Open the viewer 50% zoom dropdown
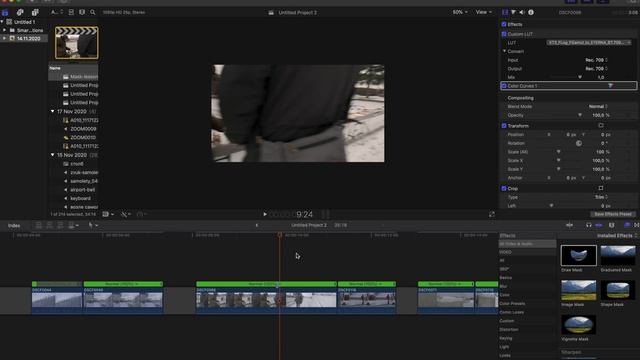Screen dimensions: 640x360 click(x=460, y=12)
